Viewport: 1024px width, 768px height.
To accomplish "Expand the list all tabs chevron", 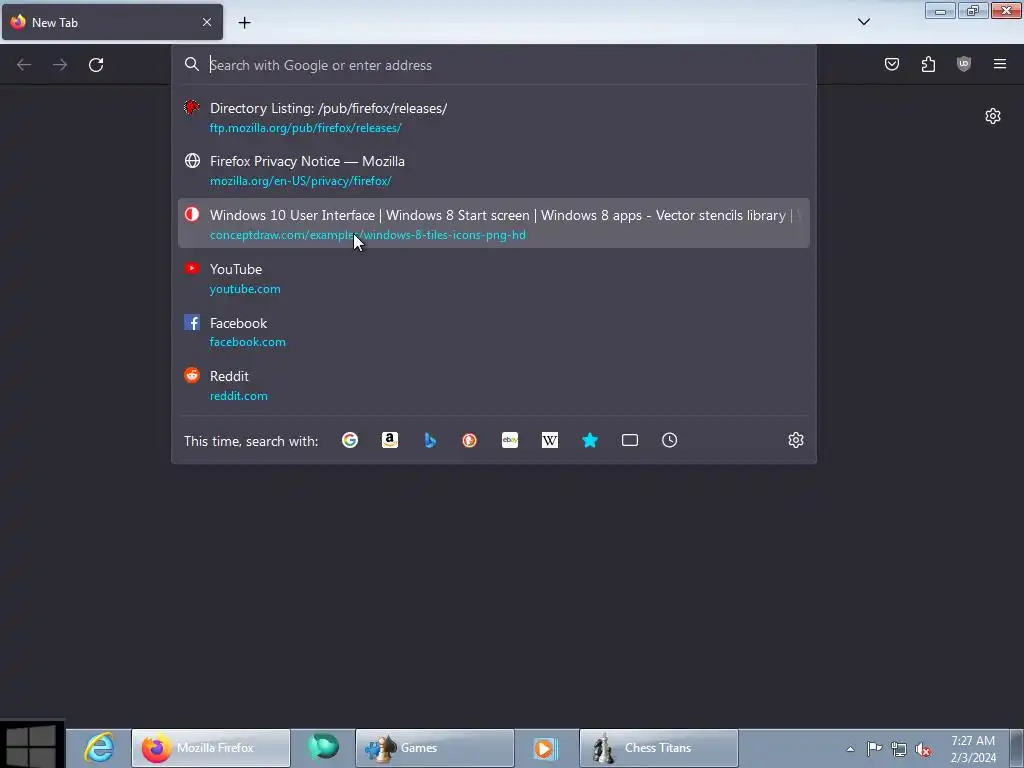I will click(863, 22).
